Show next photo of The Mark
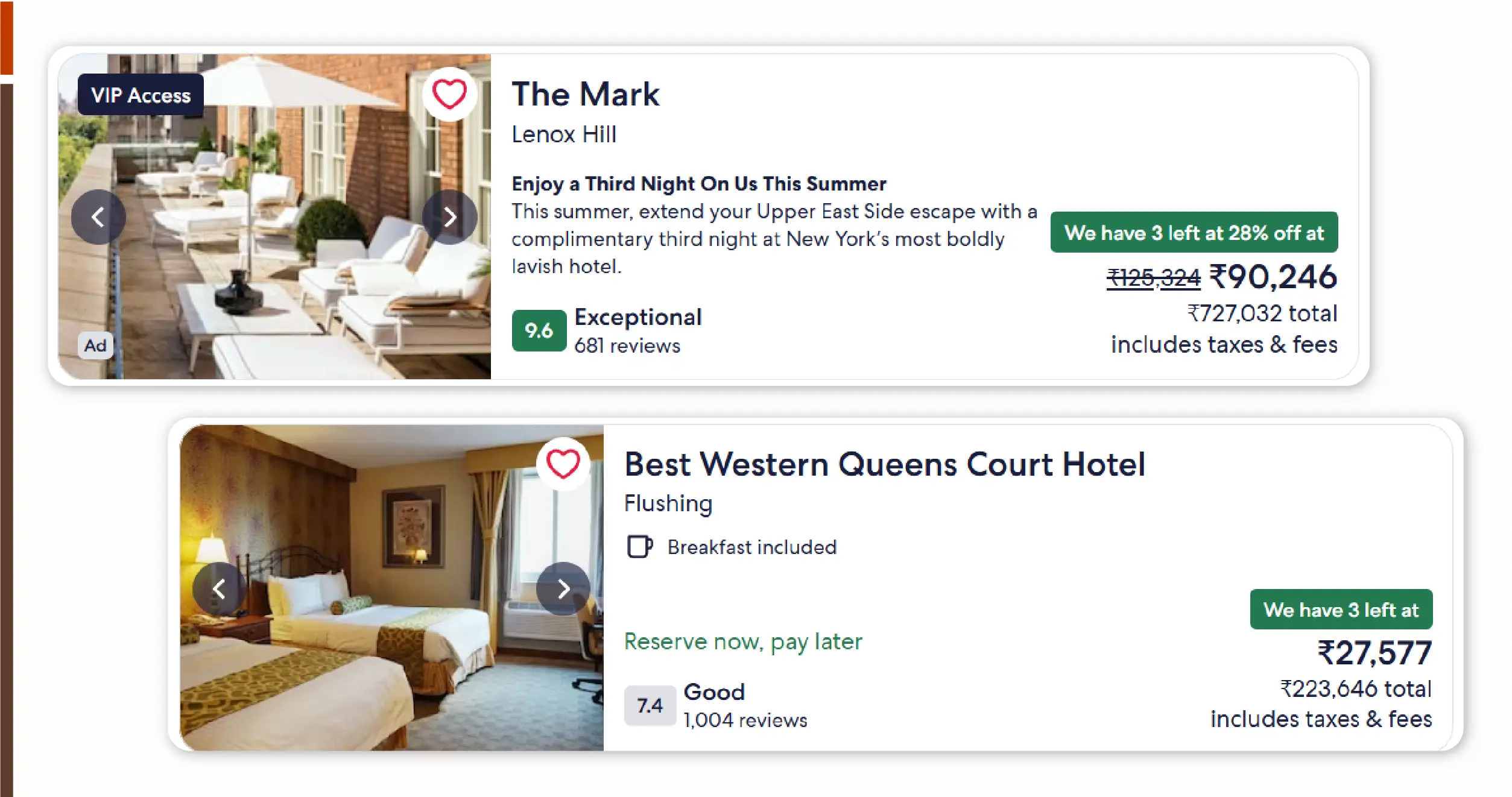This screenshot has height=797, width=1512. tap(449, 217)
